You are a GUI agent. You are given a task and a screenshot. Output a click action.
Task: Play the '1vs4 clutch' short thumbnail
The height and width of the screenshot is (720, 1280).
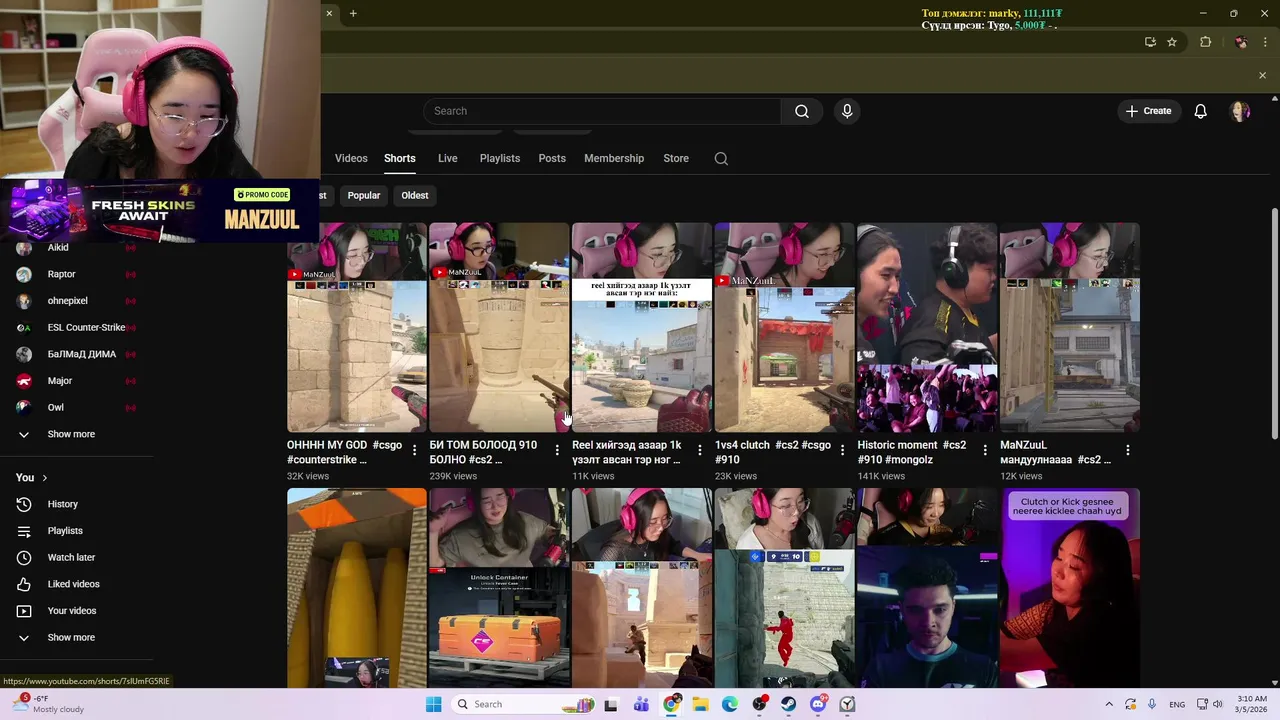click(x=785, y=328)
